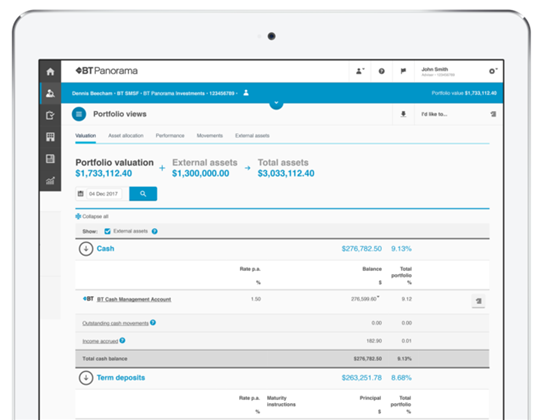The width and height of the screenshot is (541, 420).
Task: Click the blue search button
Action: click(x=143, y=194)
